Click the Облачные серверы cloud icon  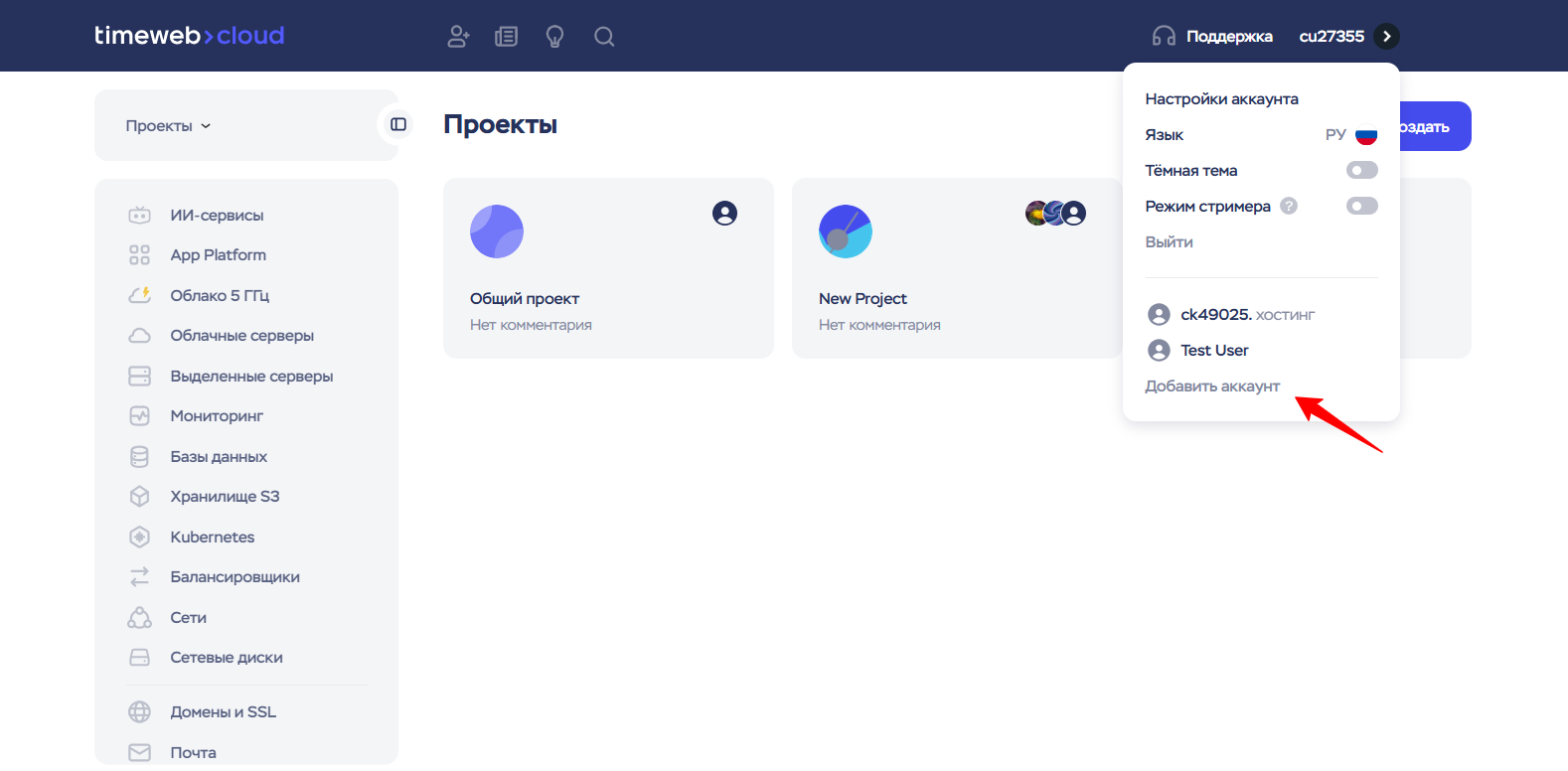[x=140, y=336]
